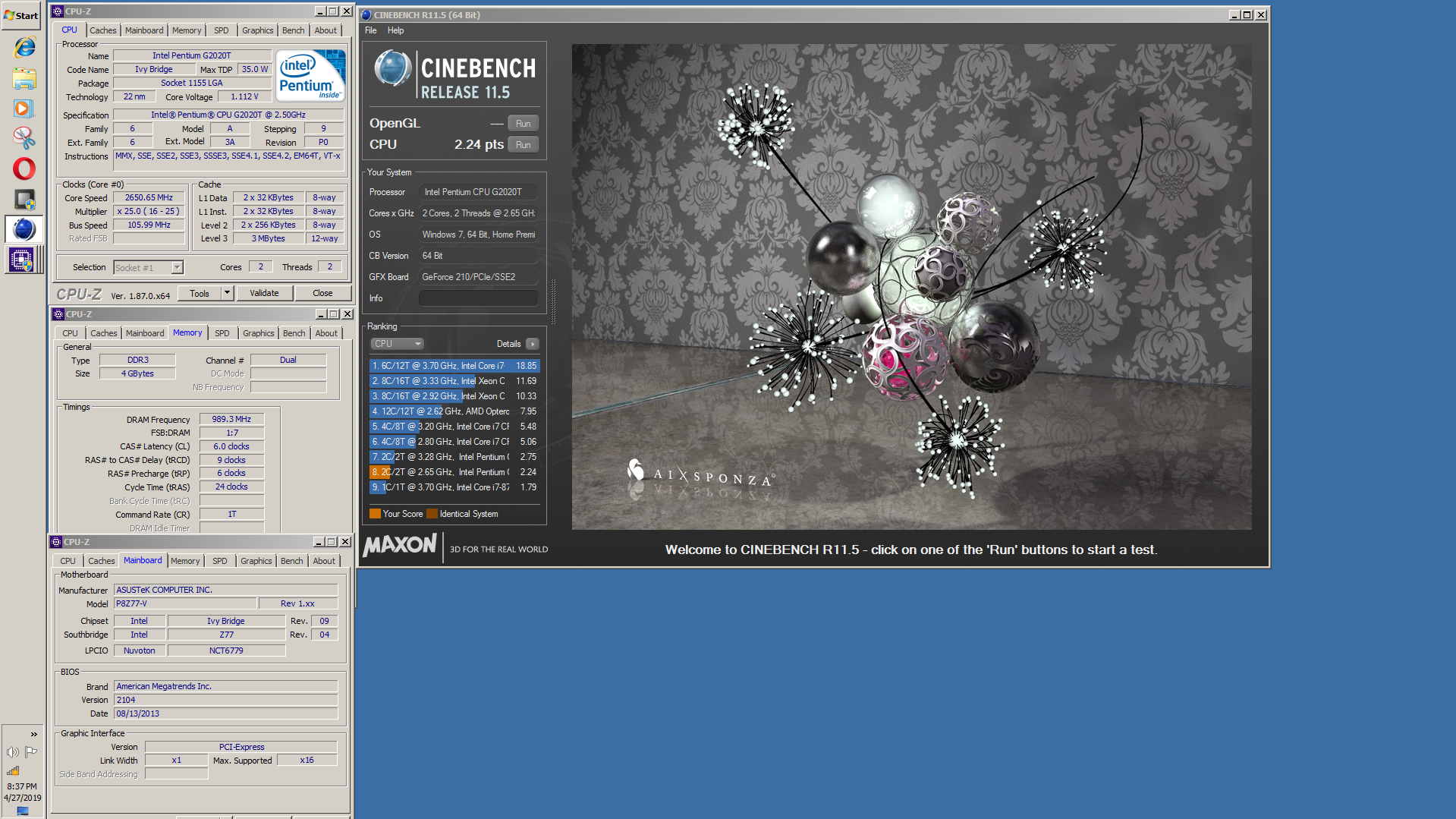Click the Show Desktop icon below the date
The image size is (1456, 819).
[23, 811]
